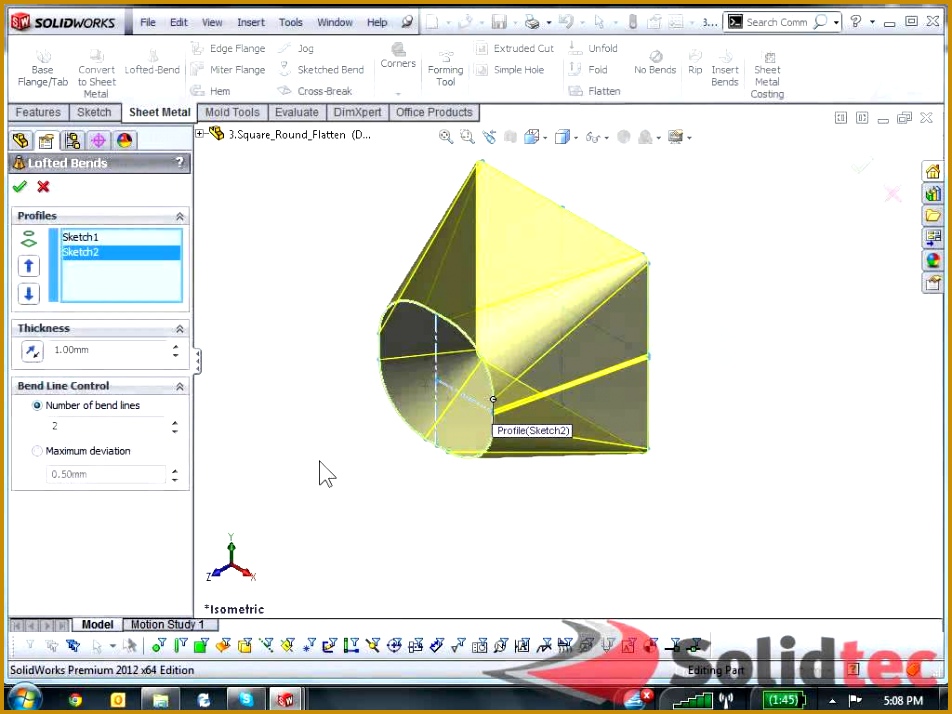The image size is (952, 714).
Task: Click Reverse thickness direction icon
Action: coord(32,351)
